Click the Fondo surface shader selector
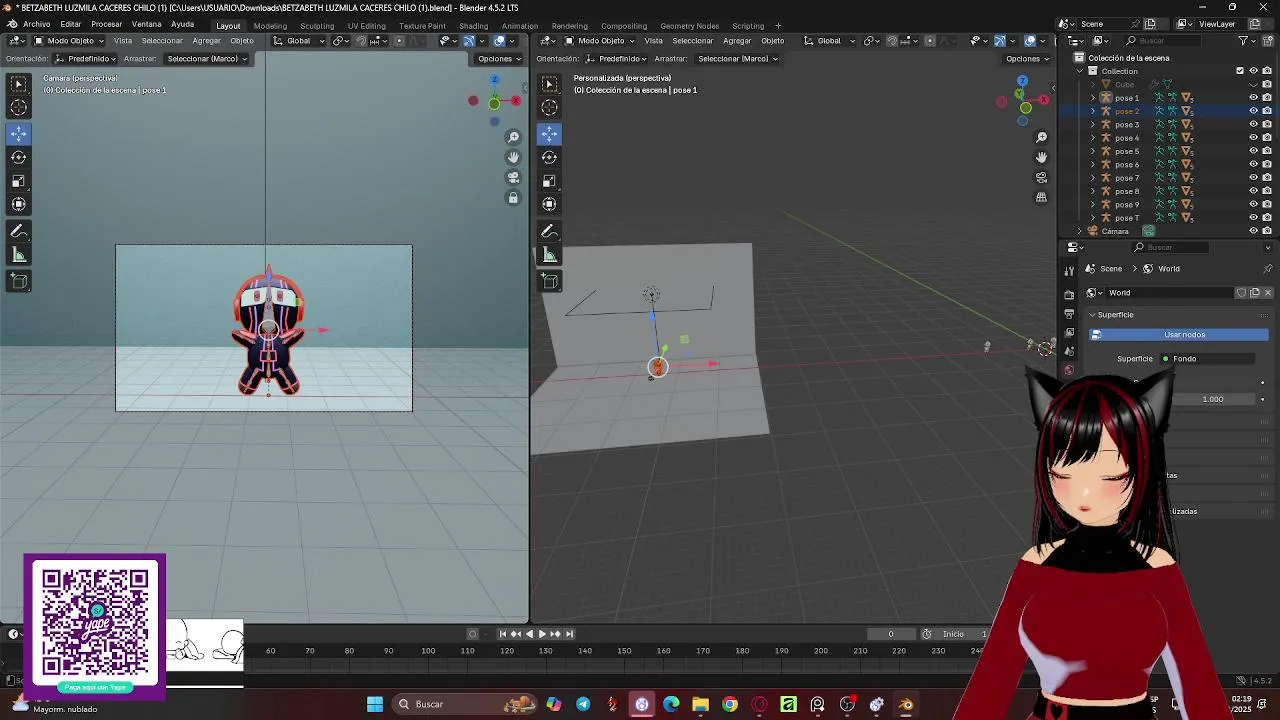 1207,359
